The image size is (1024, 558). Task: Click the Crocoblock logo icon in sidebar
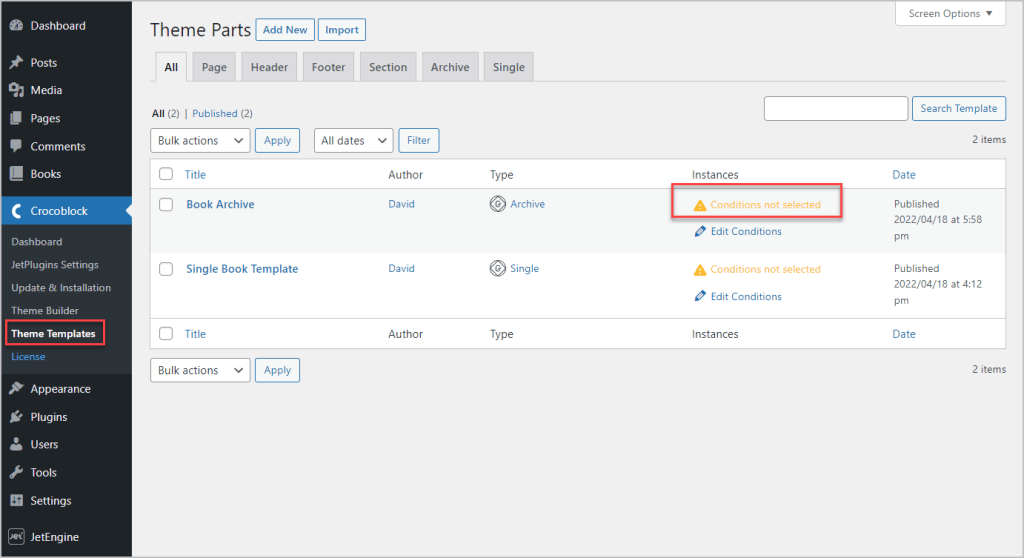point(16,211)
